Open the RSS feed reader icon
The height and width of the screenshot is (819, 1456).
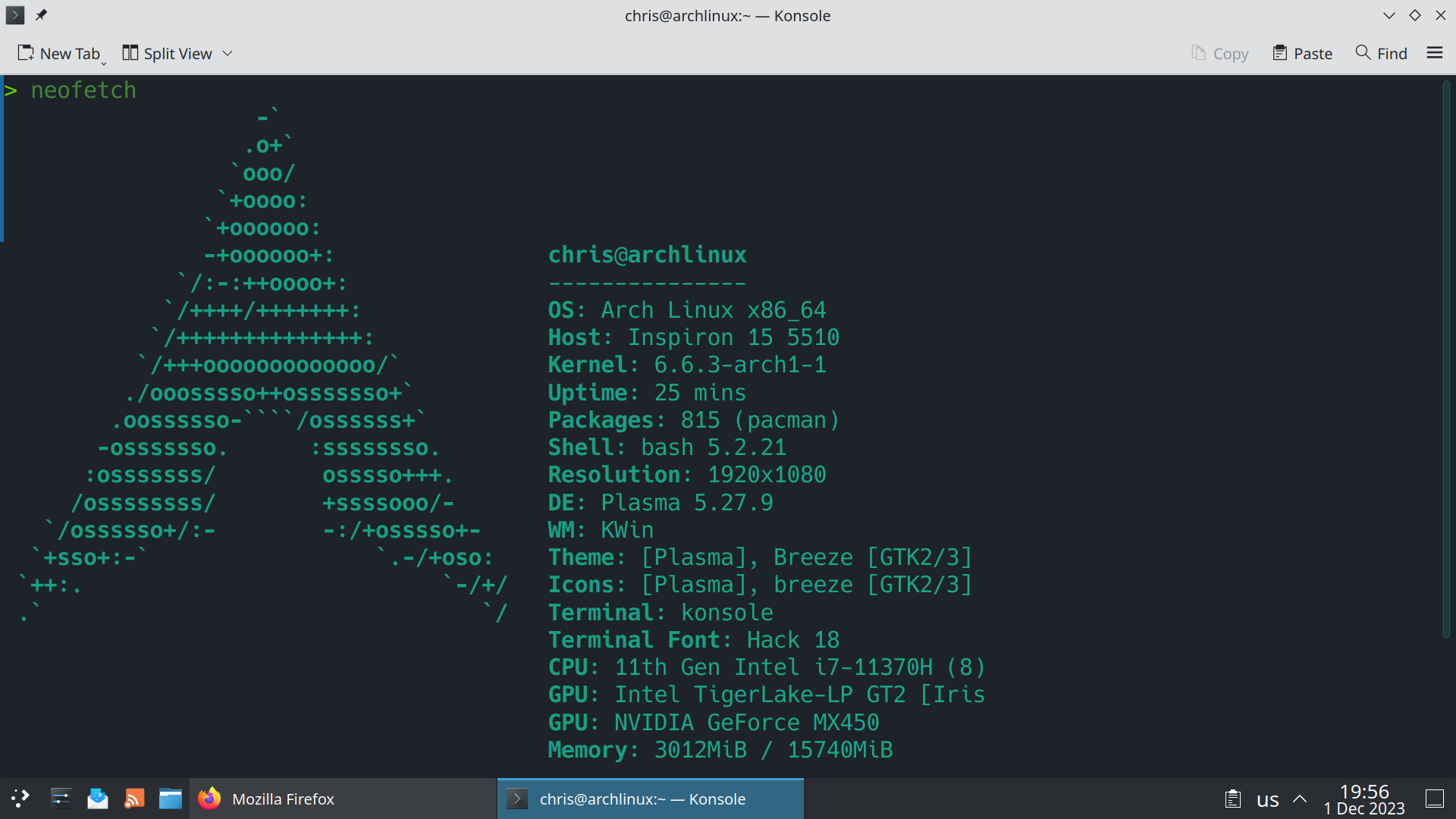(x=134, y=799)
